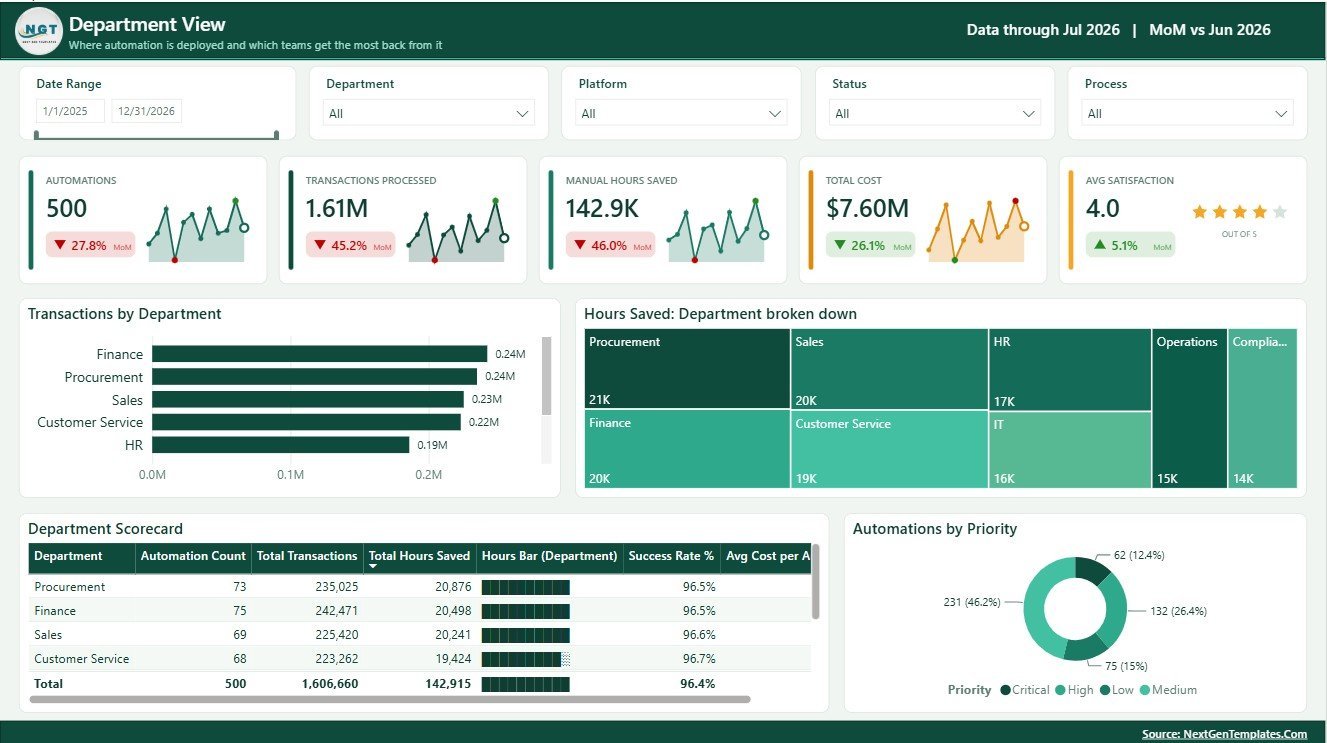This screenshot has width=1327, height=743.
Task: Click the Total Cost value $7.60M
Action: [867, 209]
